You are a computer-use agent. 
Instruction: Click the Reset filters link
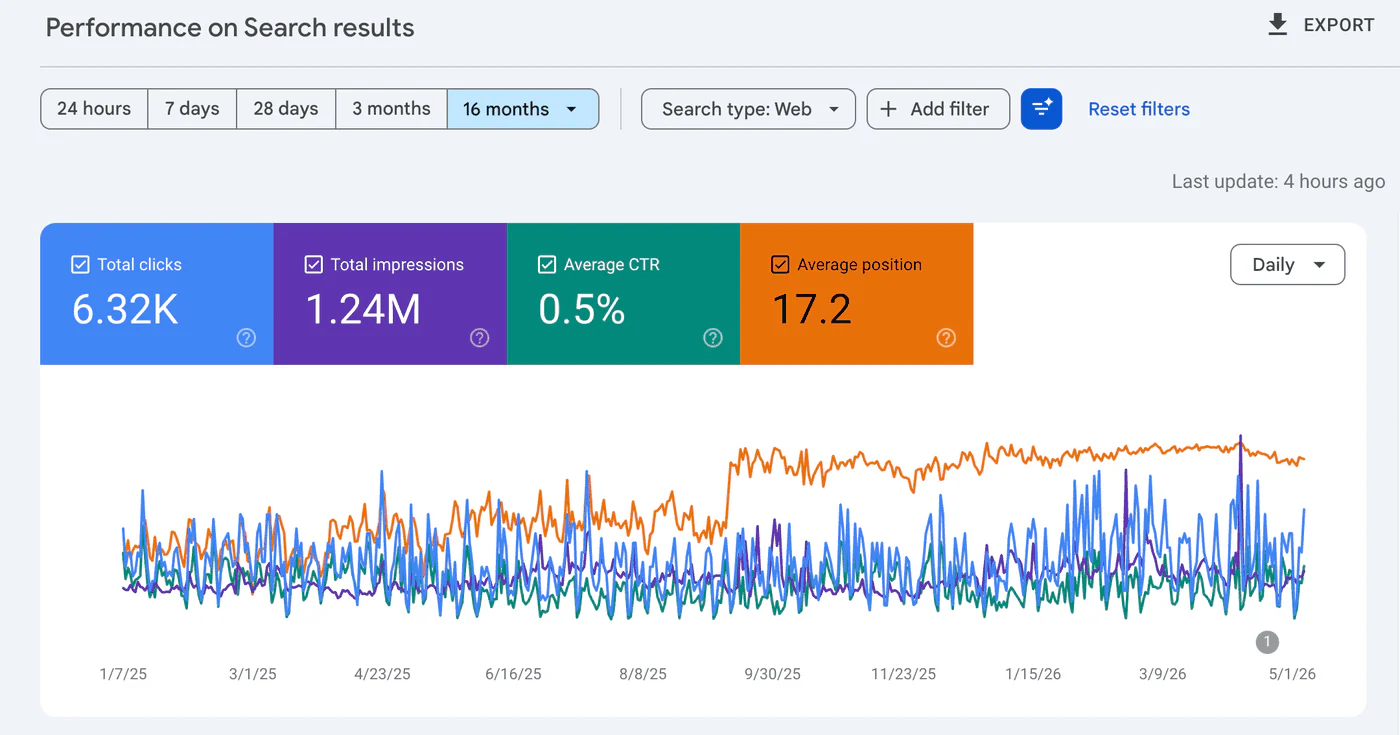pyautogui.click(x=1139, y=109)
